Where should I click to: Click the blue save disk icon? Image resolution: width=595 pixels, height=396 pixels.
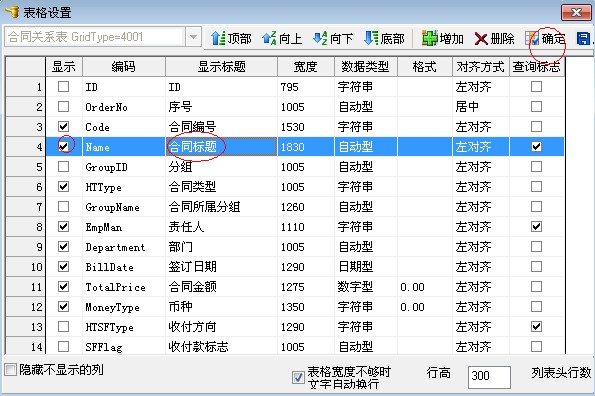583,38
